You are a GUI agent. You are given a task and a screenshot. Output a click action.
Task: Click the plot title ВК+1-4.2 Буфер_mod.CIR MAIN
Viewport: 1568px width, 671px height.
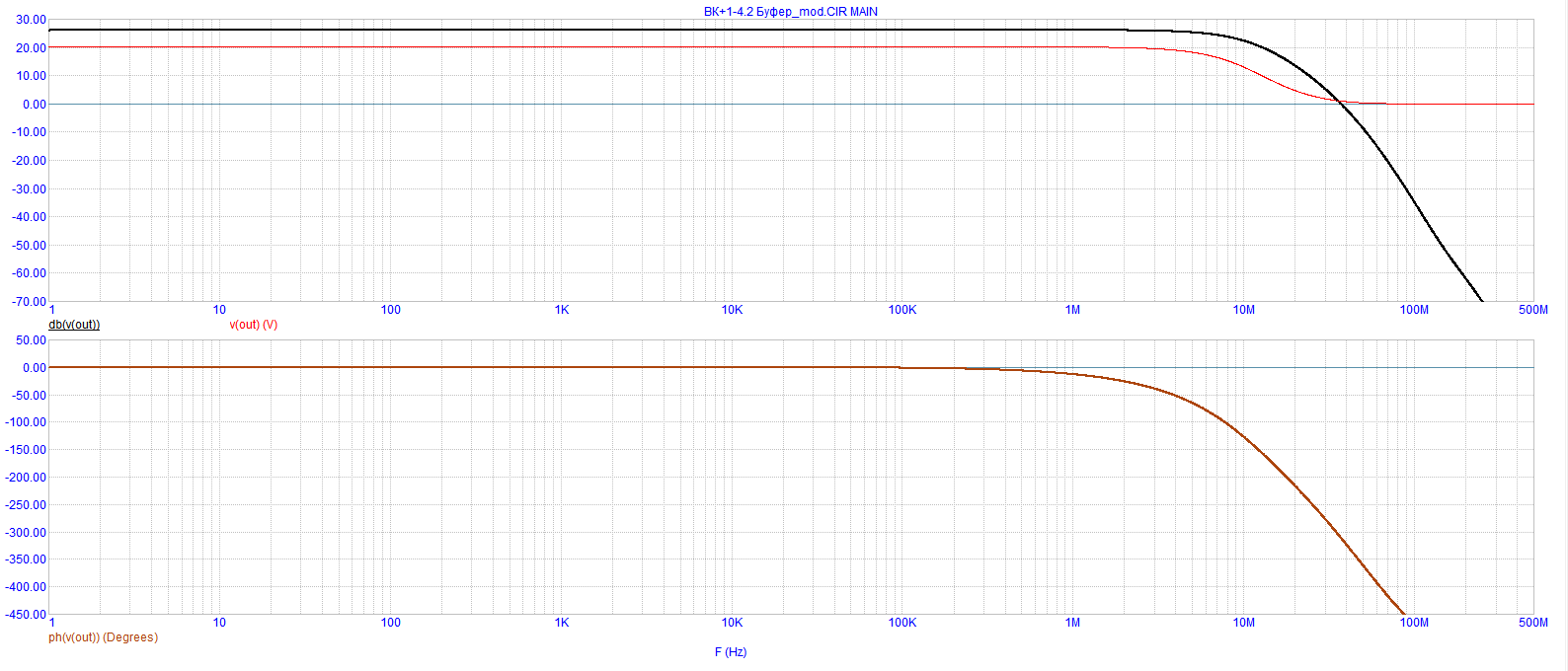[790, 12]
